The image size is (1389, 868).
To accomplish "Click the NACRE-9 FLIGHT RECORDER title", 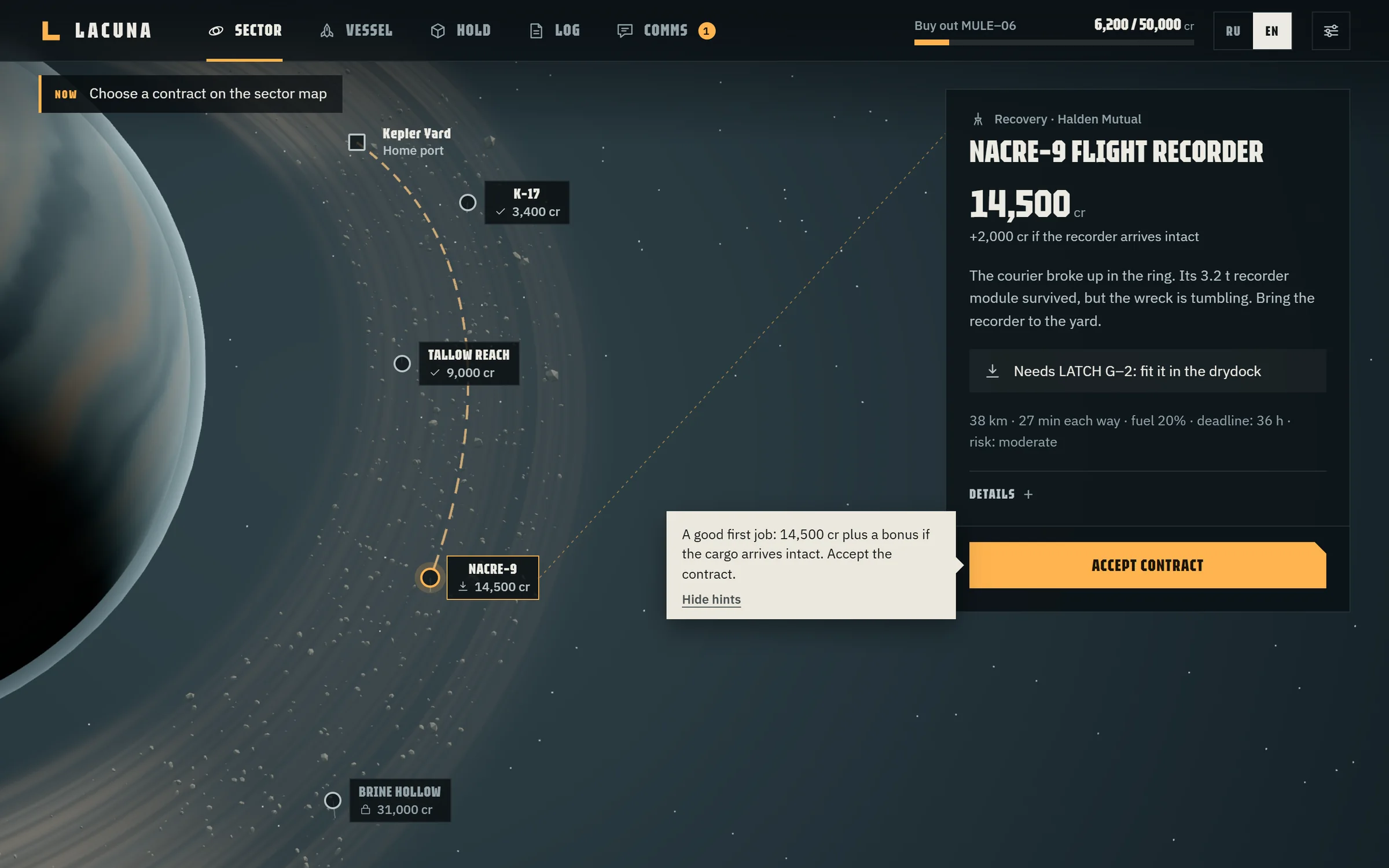I will tap(1116, 152).
